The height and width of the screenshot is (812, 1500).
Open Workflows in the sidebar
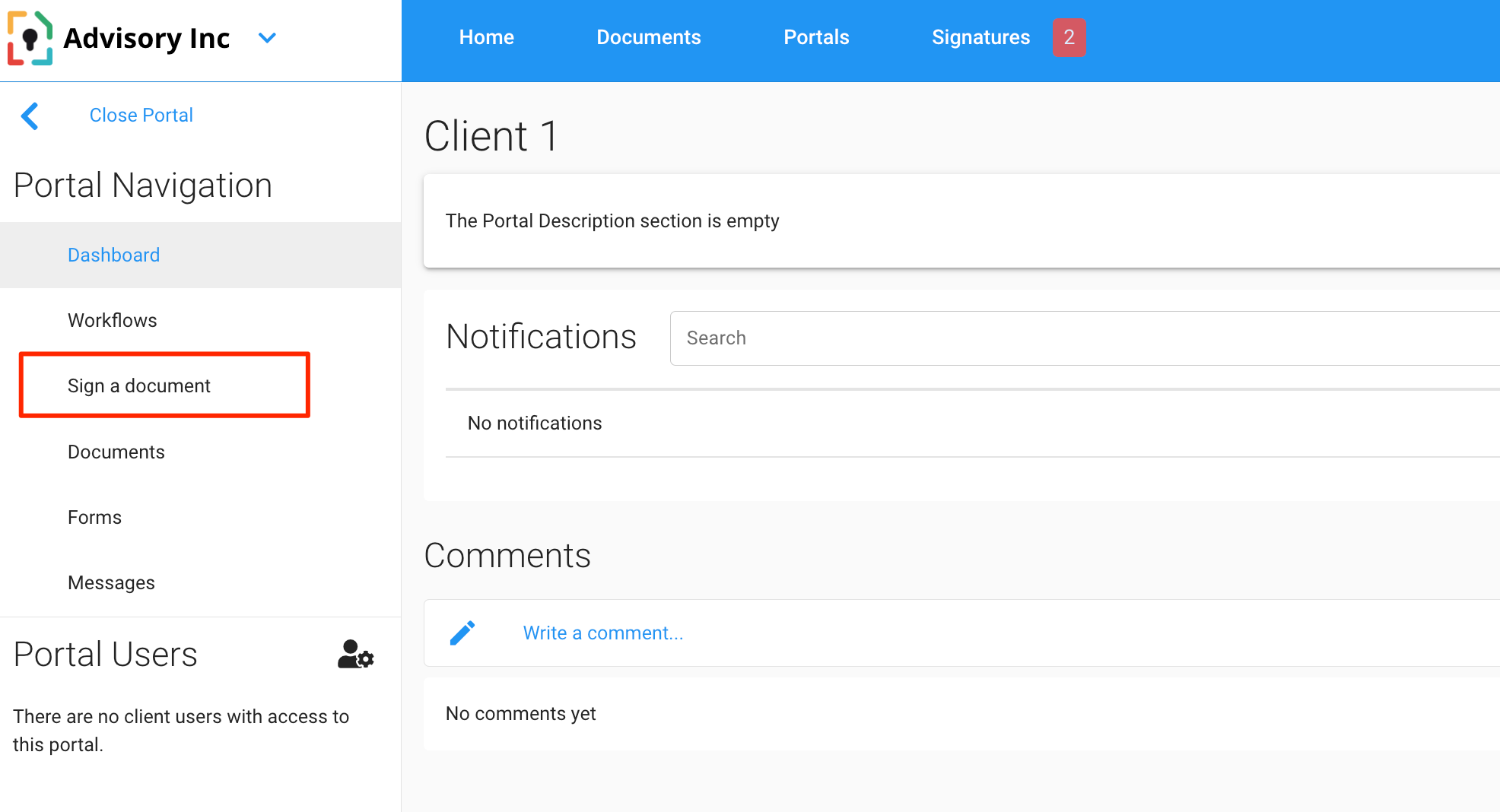click(112, 321)
